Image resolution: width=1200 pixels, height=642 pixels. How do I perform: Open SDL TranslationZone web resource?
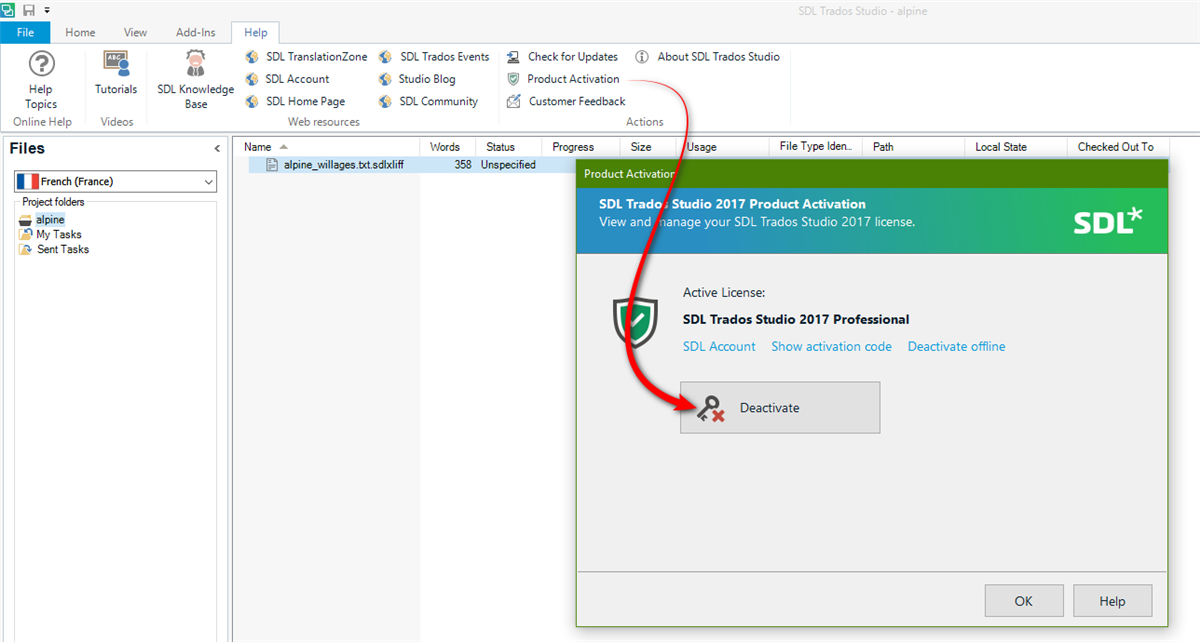coord(313,56)
